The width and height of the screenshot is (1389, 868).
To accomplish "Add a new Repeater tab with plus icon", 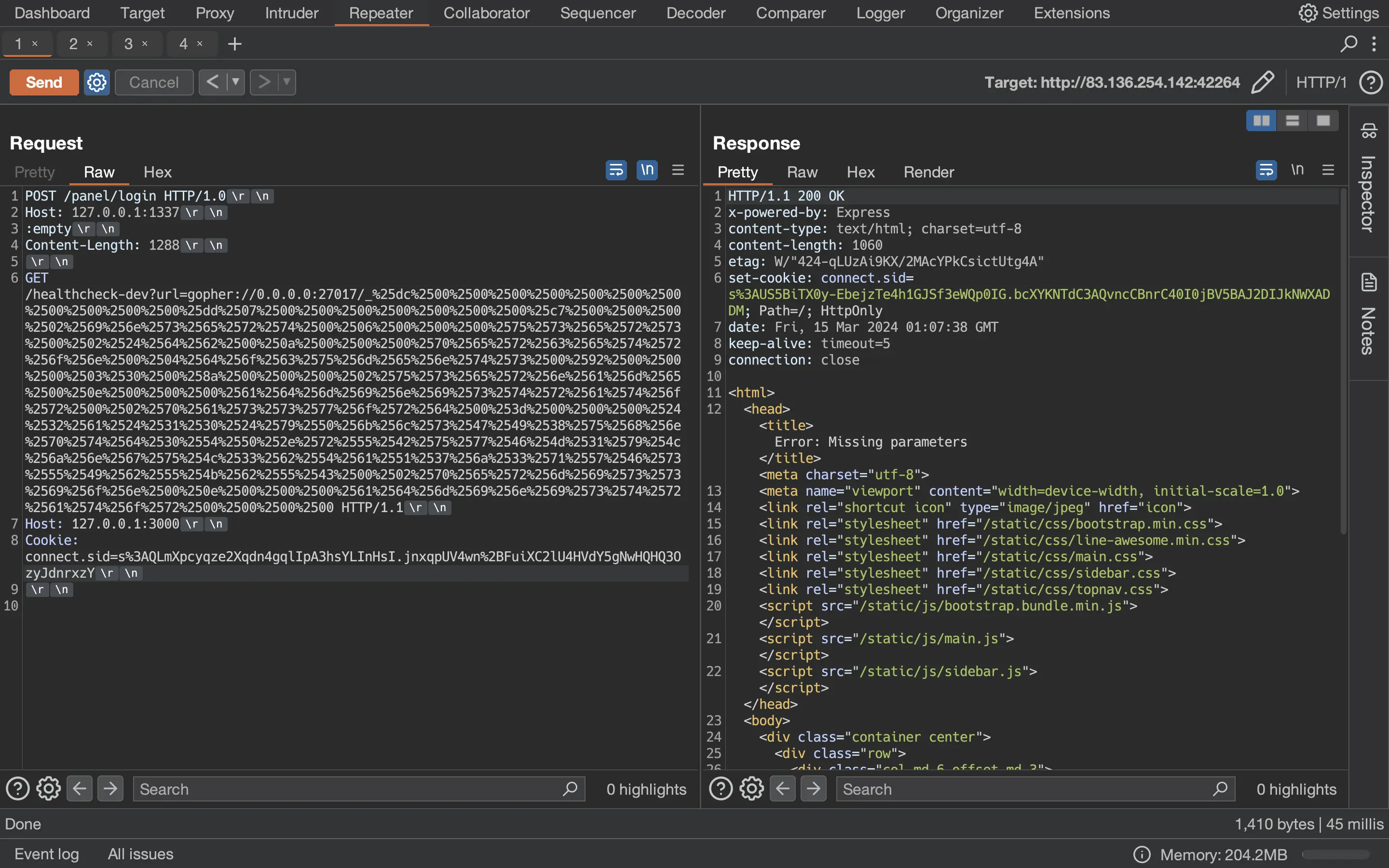I will 234,43.
